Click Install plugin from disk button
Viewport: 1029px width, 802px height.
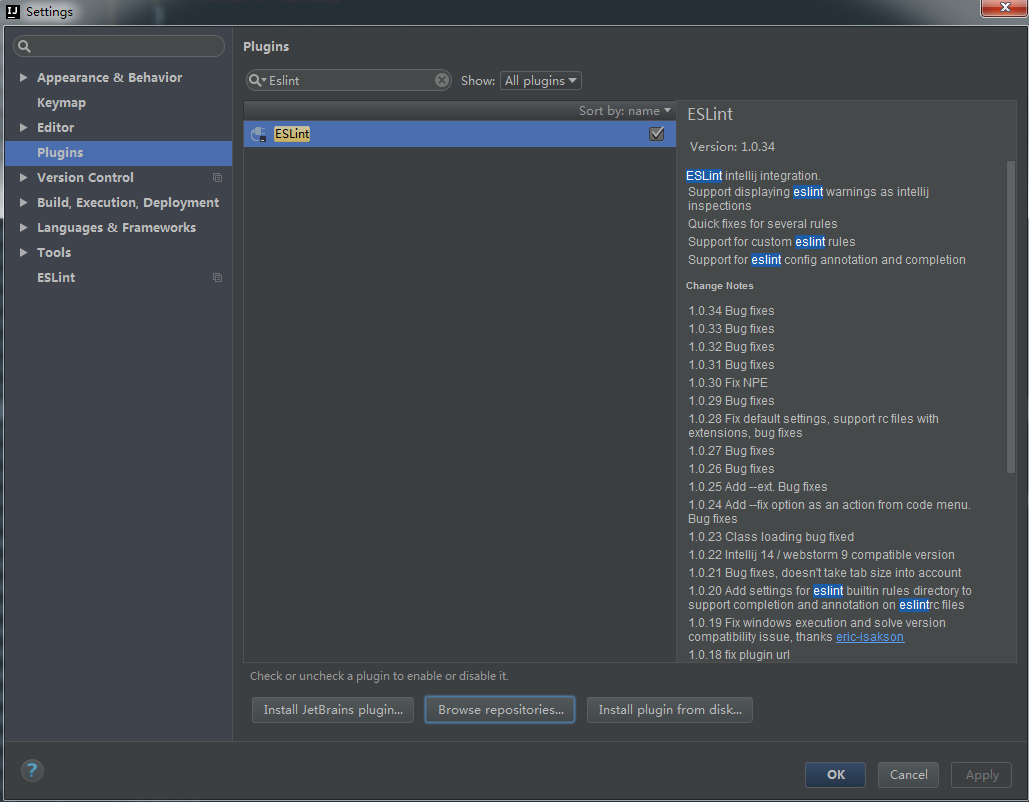pos(669,709)
